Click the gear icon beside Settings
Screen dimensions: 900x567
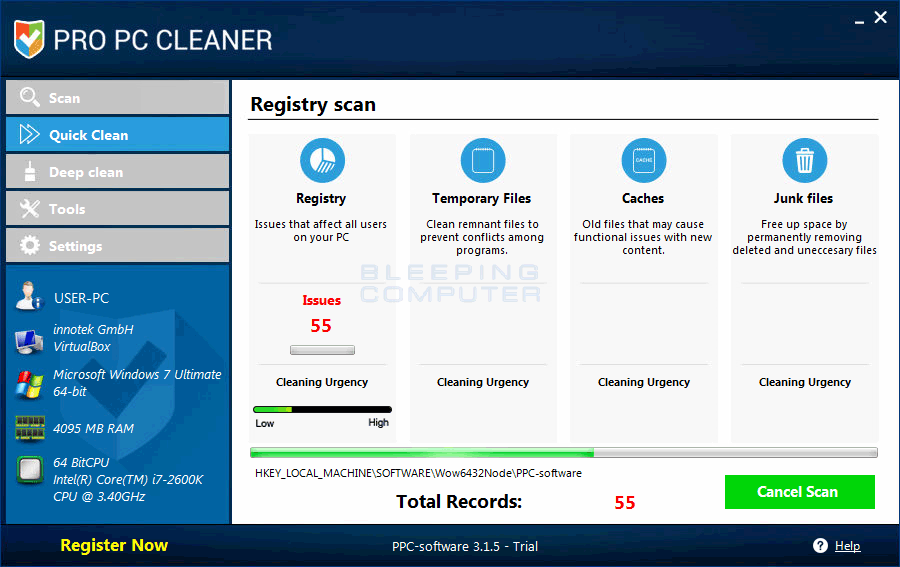pyautogui.click(x=30, y=245)
